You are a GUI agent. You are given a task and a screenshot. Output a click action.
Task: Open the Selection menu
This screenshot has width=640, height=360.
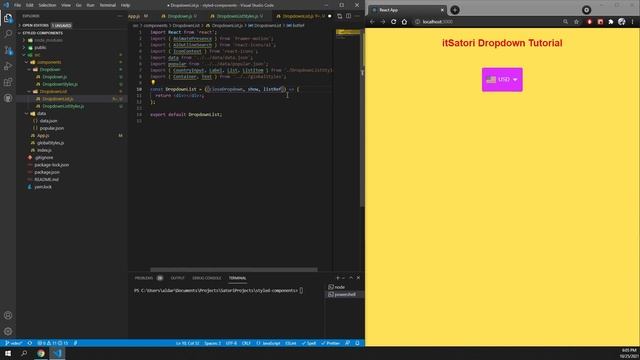47,5
